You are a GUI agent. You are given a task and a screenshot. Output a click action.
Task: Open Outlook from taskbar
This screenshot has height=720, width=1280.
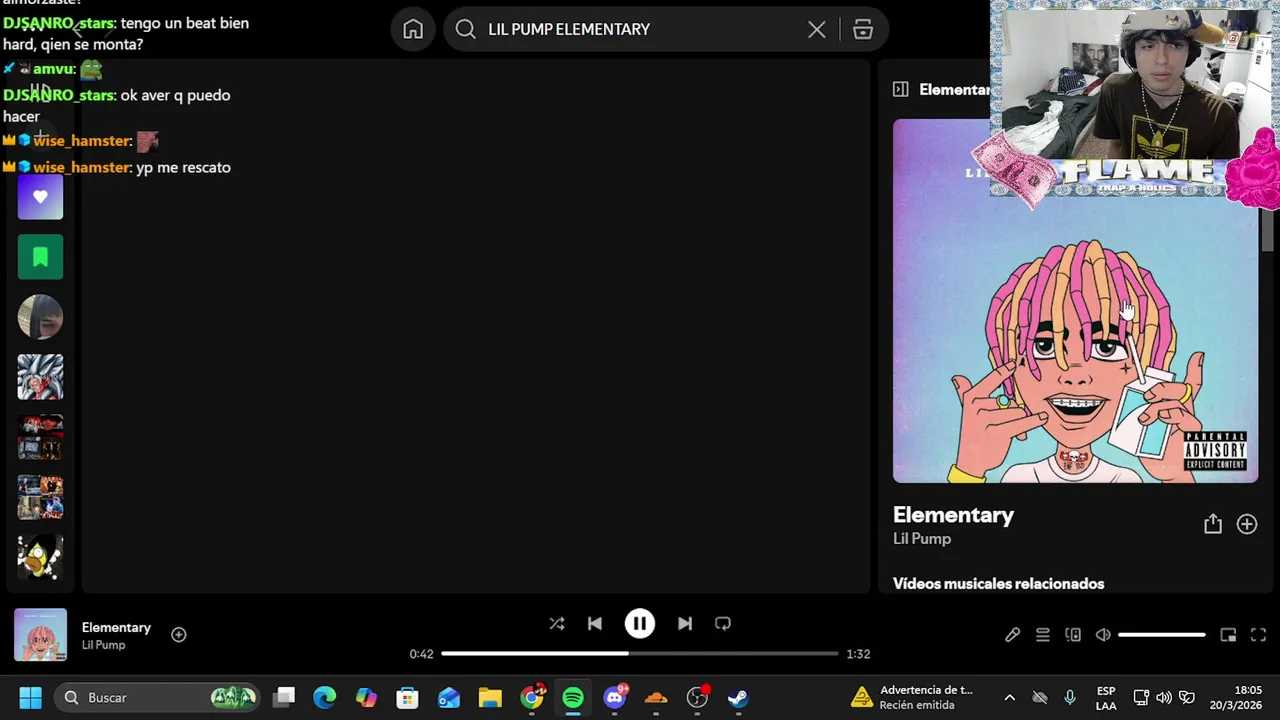(x=448, y=698)
